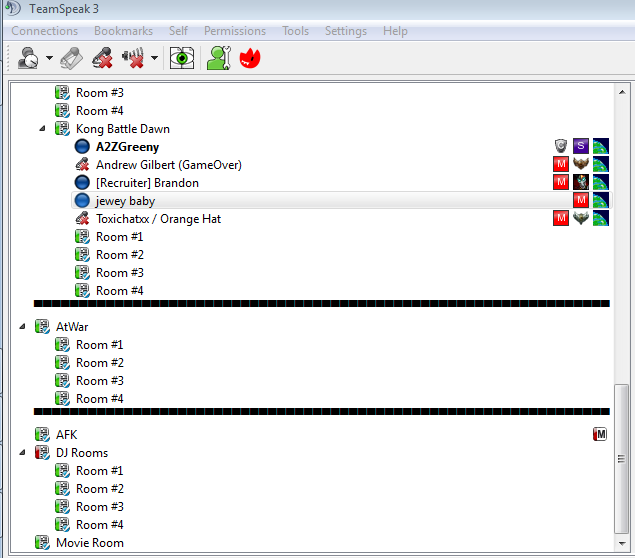Click the green contacts manager icon
Viewport: 635px width, 558px height.
click(219, 58)
